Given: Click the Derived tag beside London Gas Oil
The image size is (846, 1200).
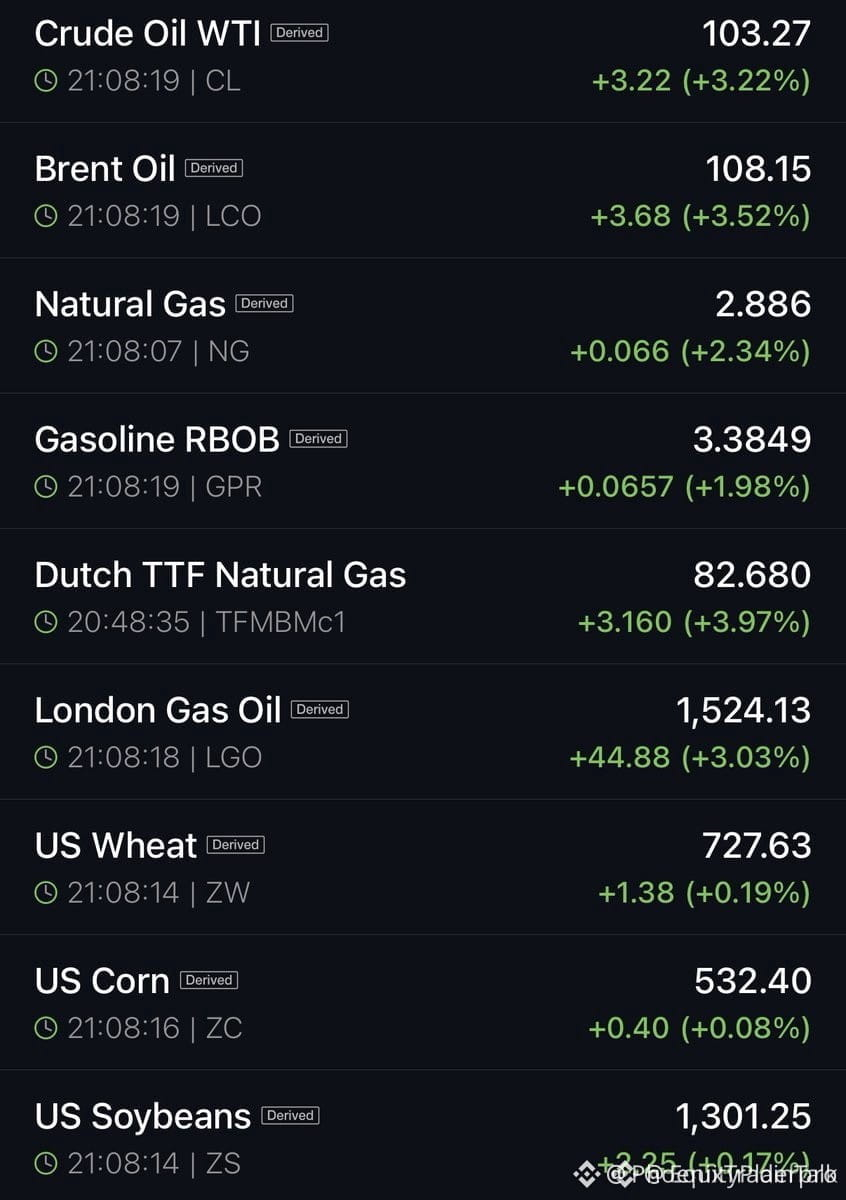Looking at the screenshot, I should click(x=320, y=709).
